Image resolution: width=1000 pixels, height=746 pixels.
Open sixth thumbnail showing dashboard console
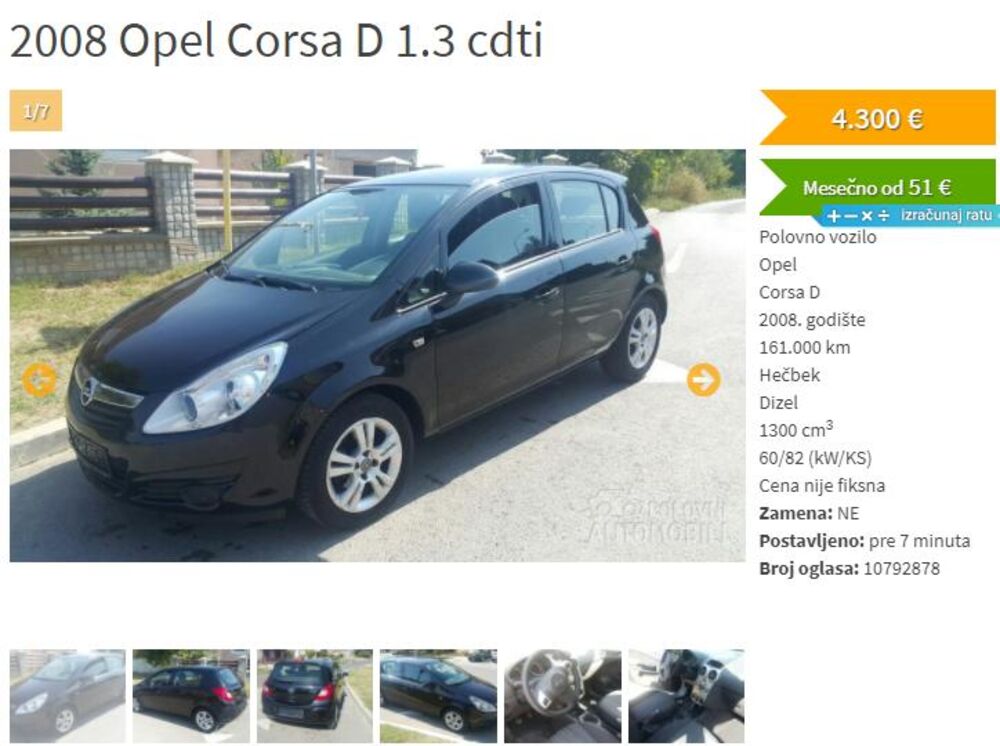pos(686,696)
